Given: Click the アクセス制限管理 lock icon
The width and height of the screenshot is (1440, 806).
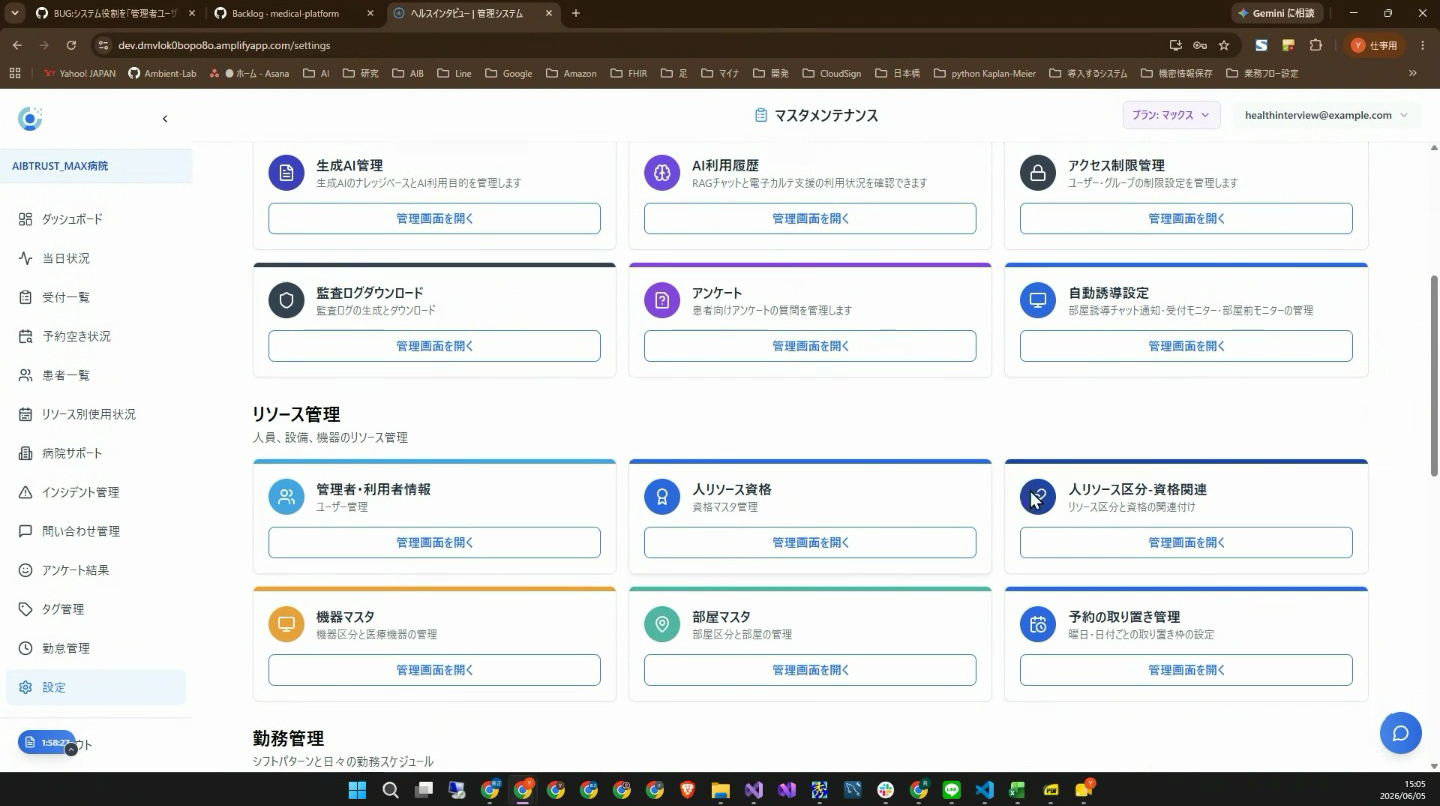Looking at the screenshot, I should (1038, 172).
